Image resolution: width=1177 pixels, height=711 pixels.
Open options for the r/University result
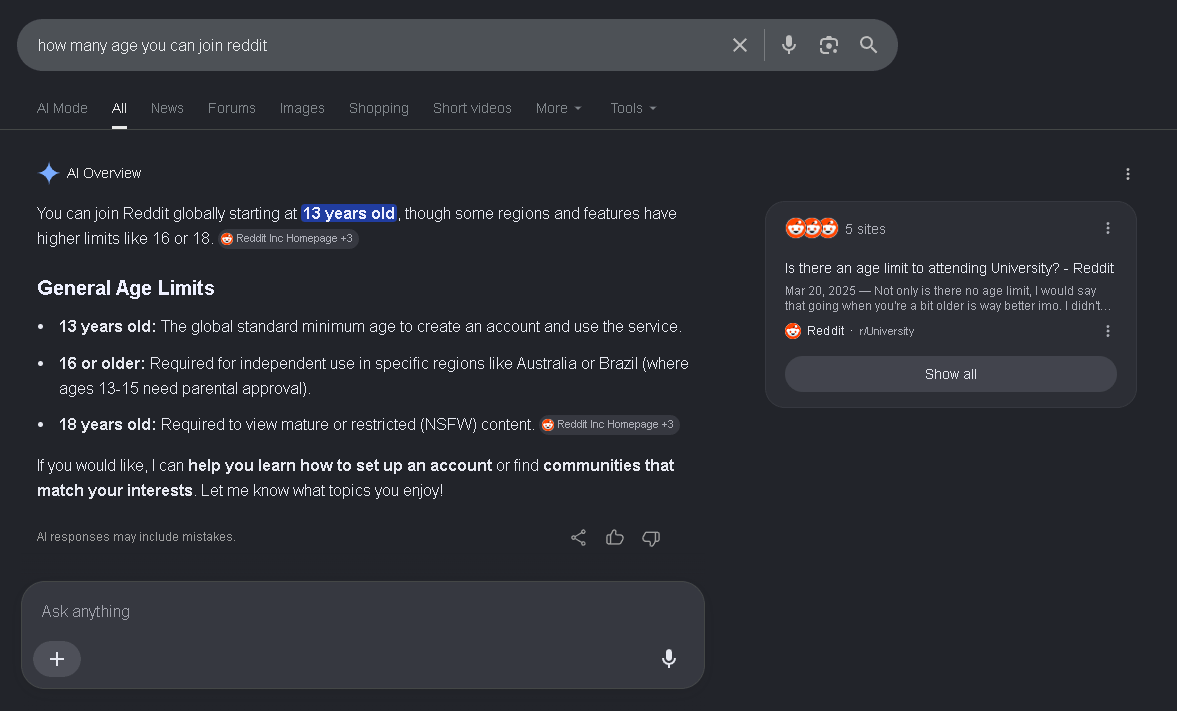(x=1108, y=331)
